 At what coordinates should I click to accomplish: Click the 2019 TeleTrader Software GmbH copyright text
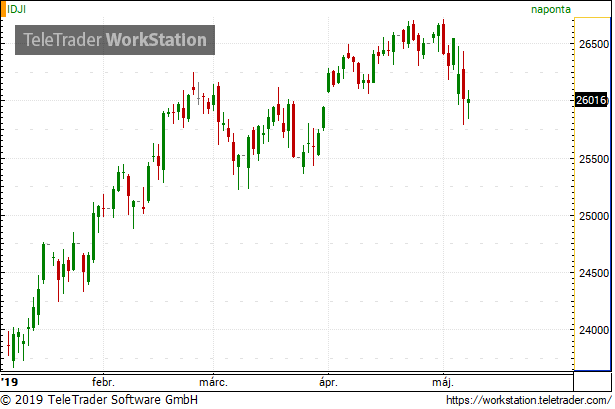pyautogui.click(x=99, y=400)
